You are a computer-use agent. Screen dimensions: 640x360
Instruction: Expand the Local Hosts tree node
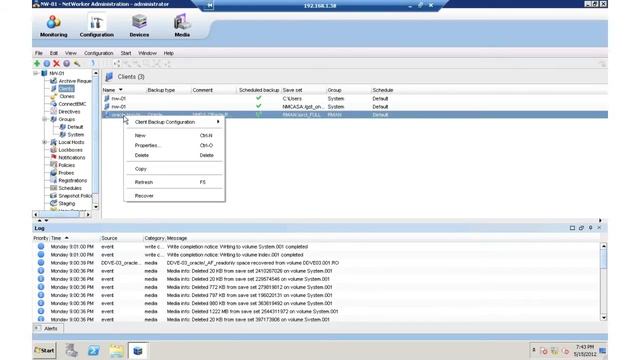coord(45,142)
